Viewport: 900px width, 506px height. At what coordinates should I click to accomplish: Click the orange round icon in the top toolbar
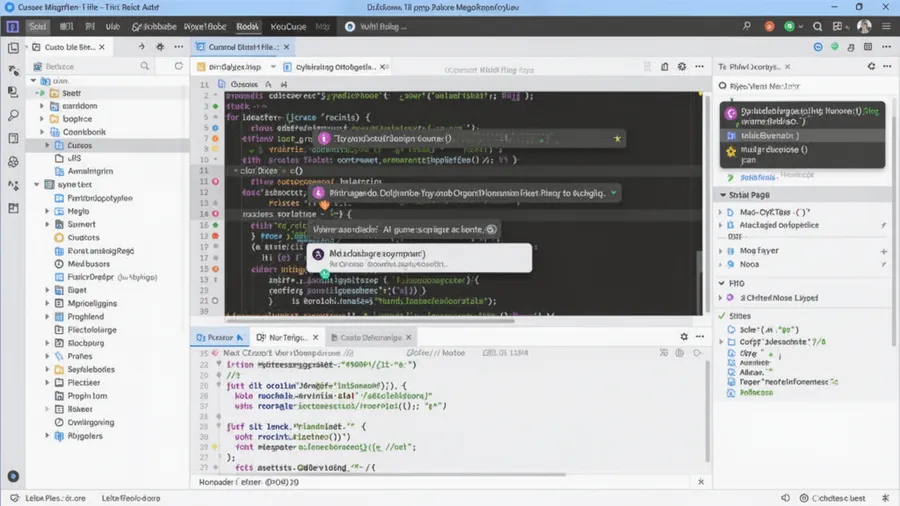(770, 26)
